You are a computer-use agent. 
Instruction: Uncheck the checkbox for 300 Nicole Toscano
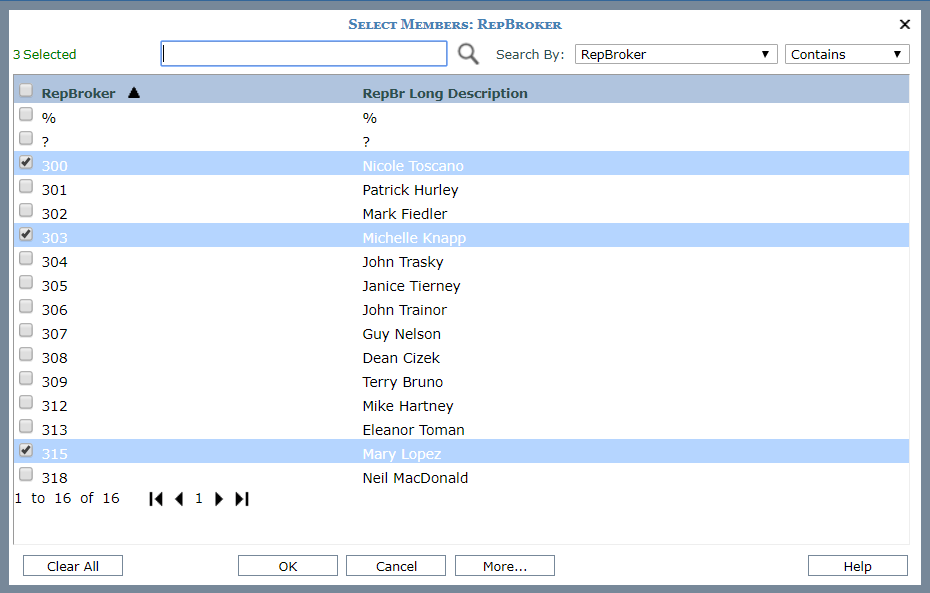(x=26, y=162)
